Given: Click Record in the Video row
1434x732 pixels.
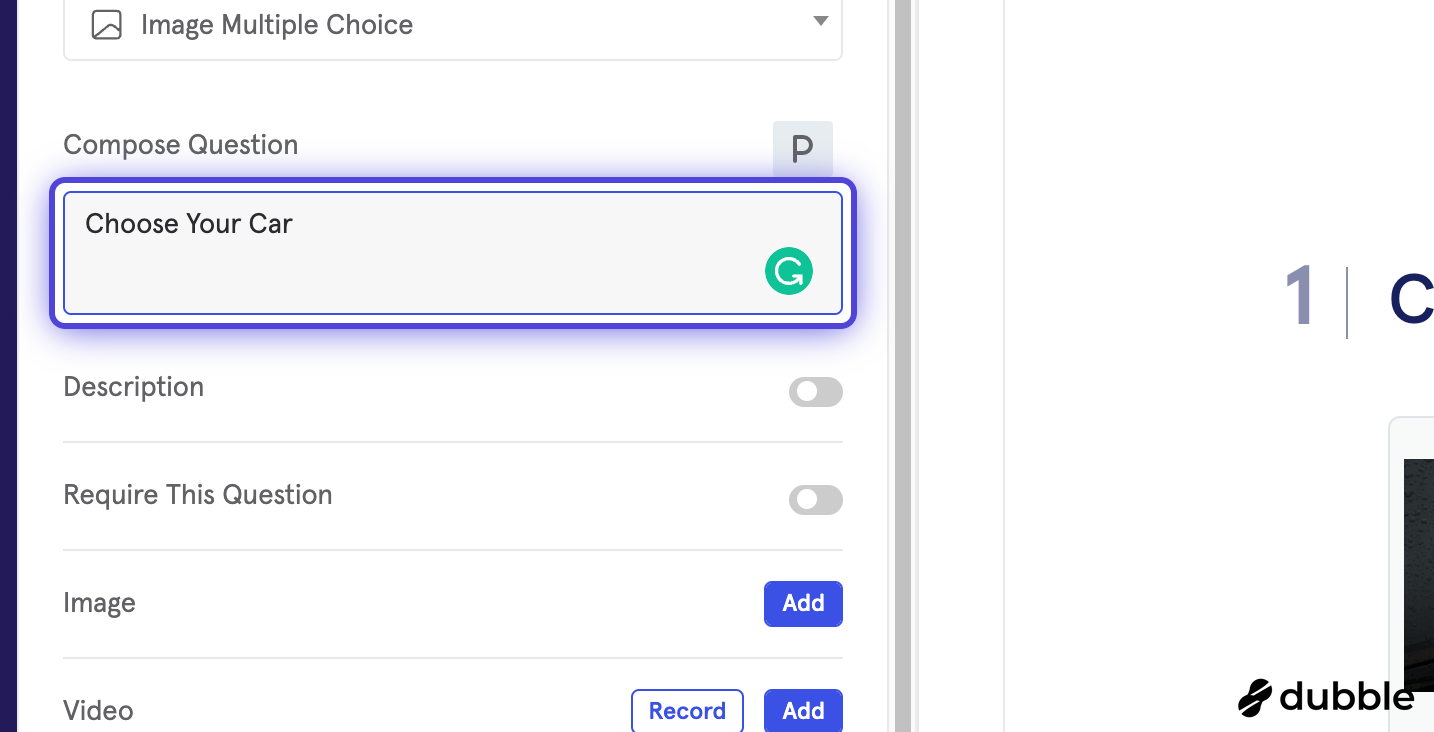Looking at the screenshot, I should 687,711.
